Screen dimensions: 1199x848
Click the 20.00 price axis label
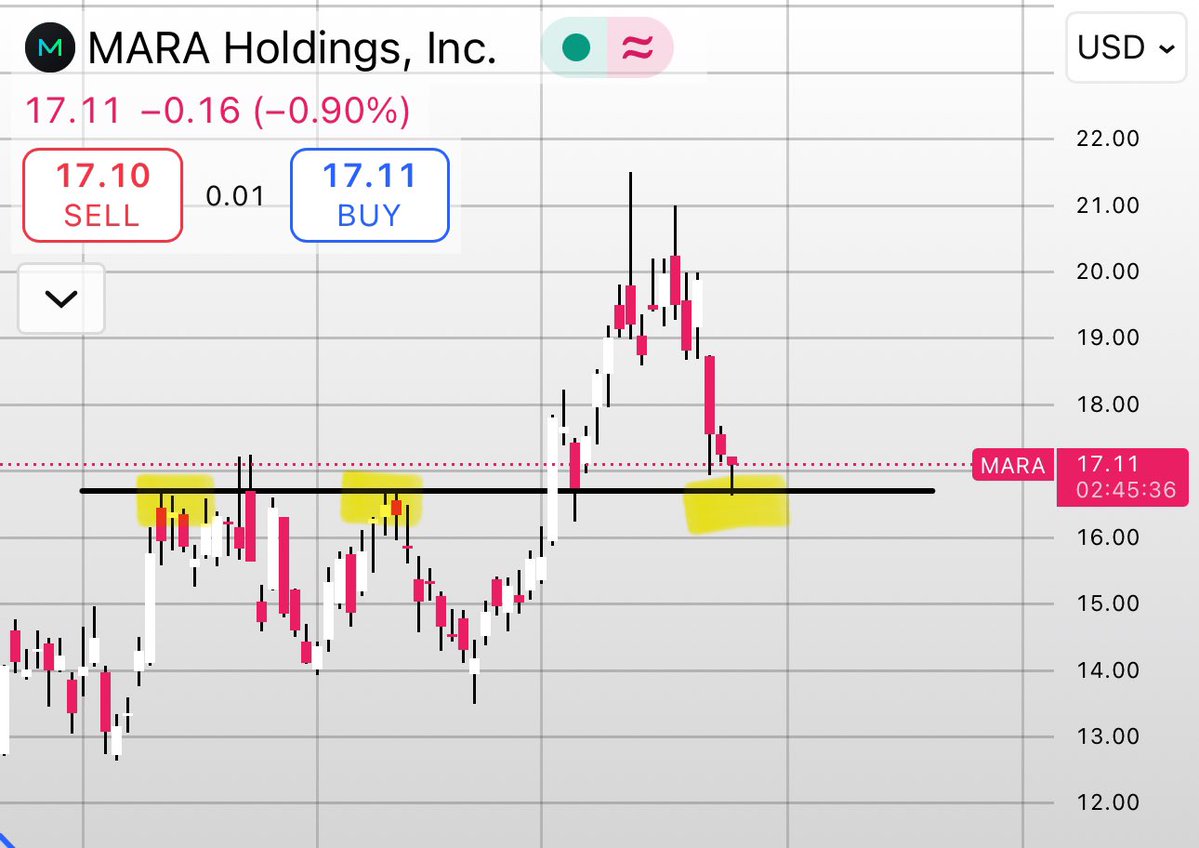tap(1108, 271)
